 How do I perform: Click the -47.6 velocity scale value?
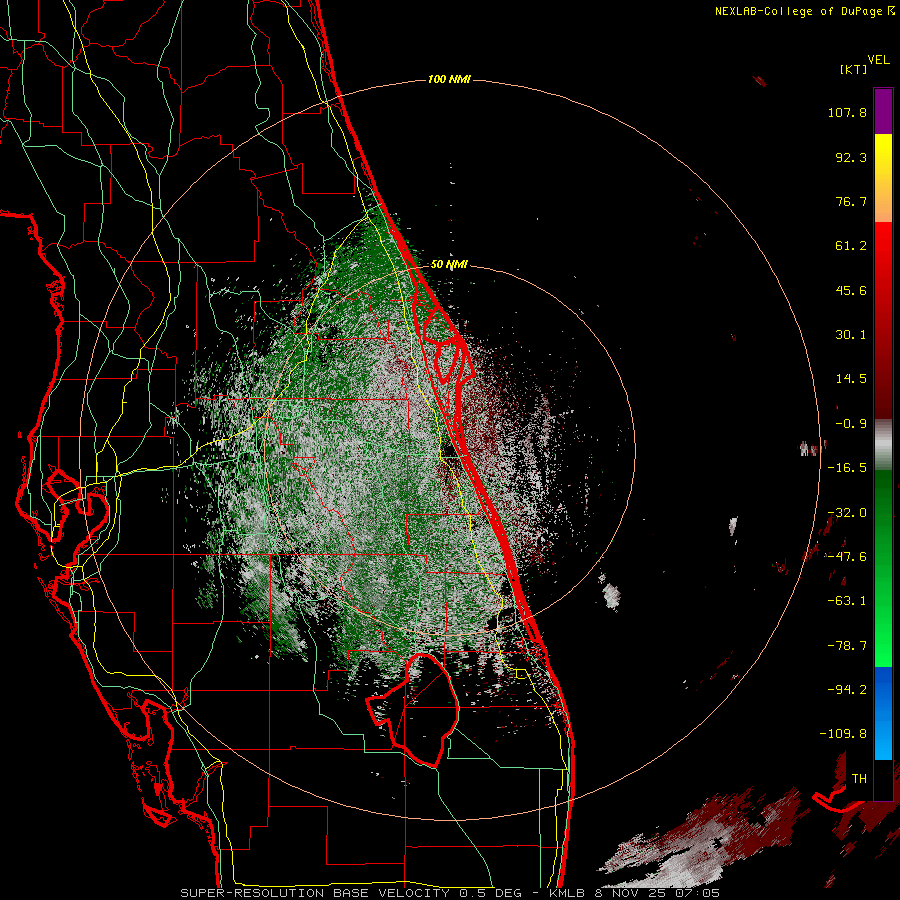tap(847, 557)
